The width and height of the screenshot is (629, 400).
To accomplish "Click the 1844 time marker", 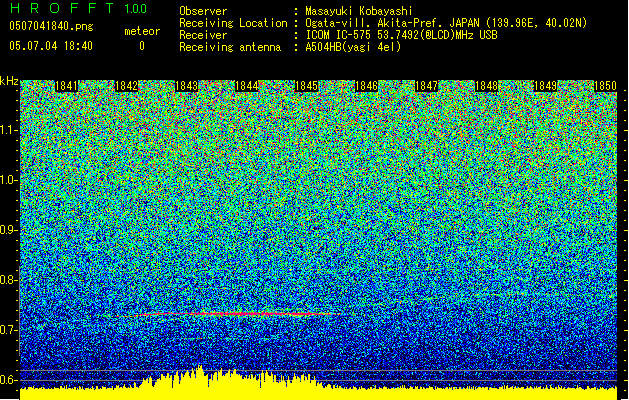I will click(246, 86).
